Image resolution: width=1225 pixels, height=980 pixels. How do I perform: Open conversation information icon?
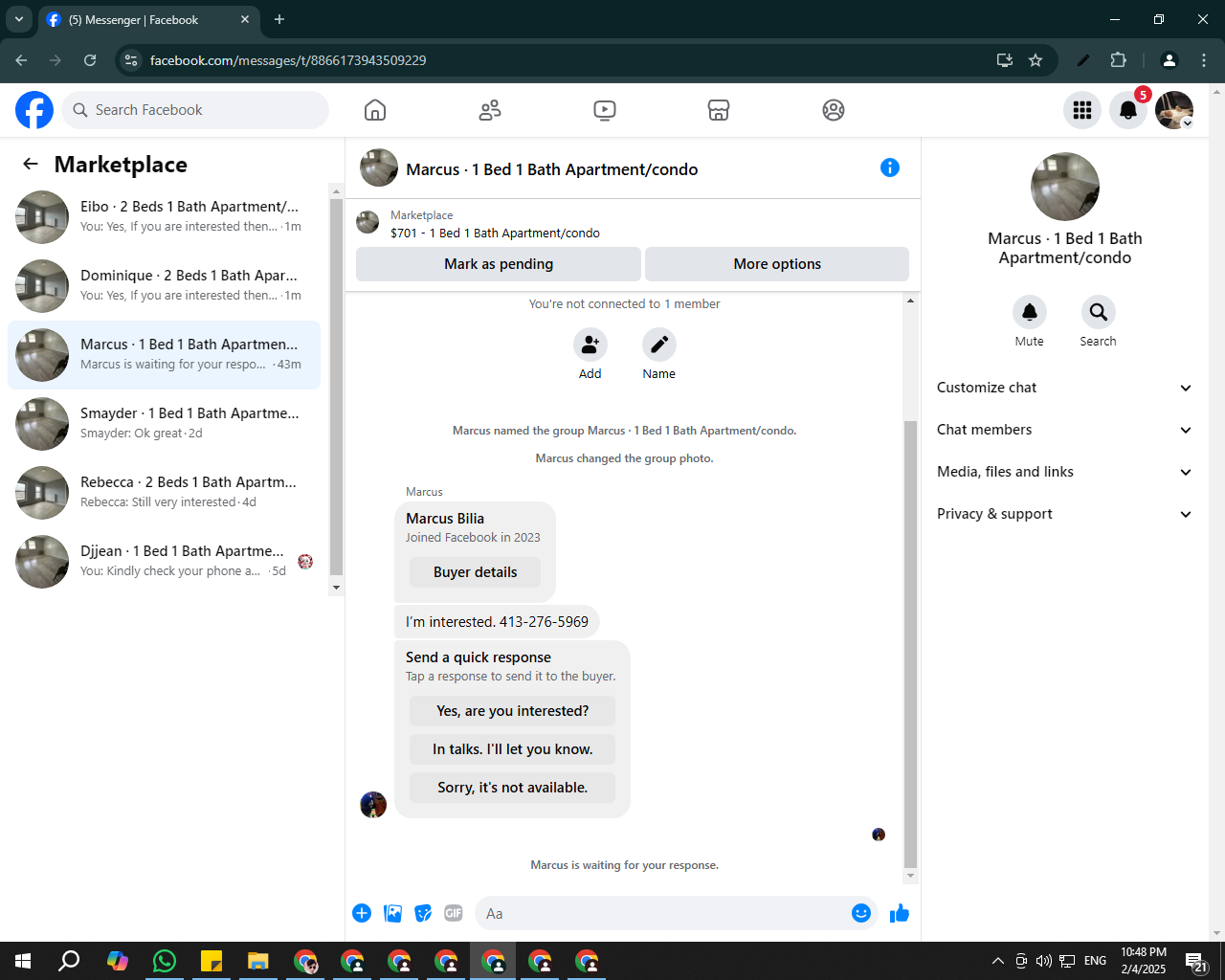pyautogui.click(x=890, y=167)
